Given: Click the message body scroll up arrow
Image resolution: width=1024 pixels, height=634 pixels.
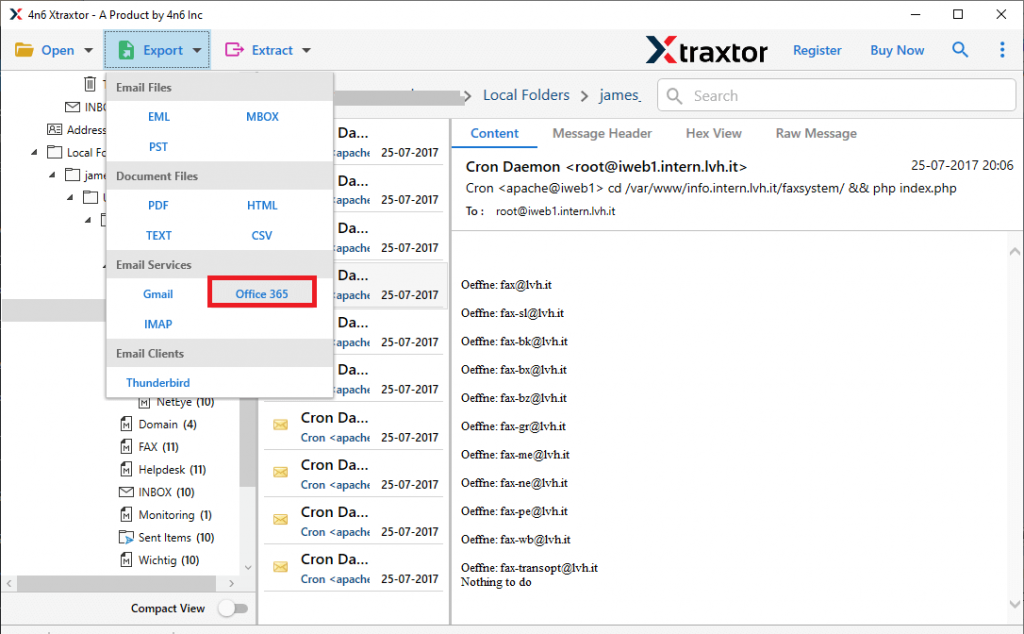Looking at the screenshot, I should [x=1014, y=251].
